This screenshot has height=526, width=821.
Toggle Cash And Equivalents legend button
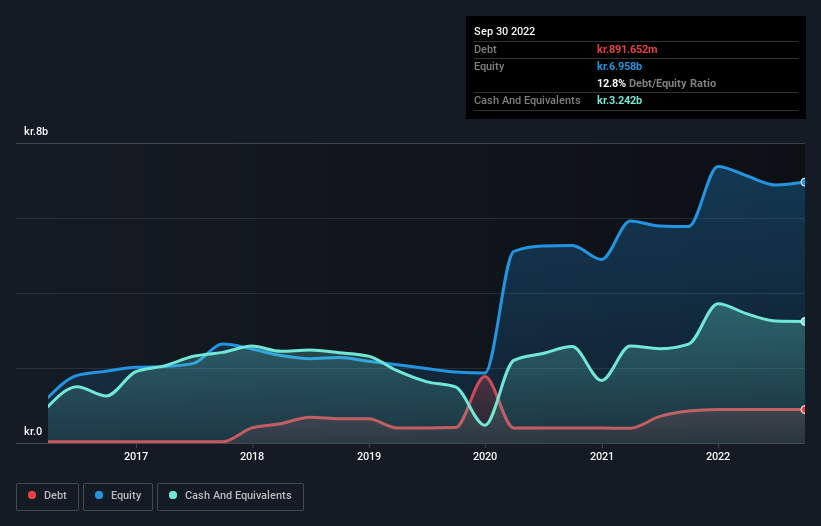[x=230, y=496]
